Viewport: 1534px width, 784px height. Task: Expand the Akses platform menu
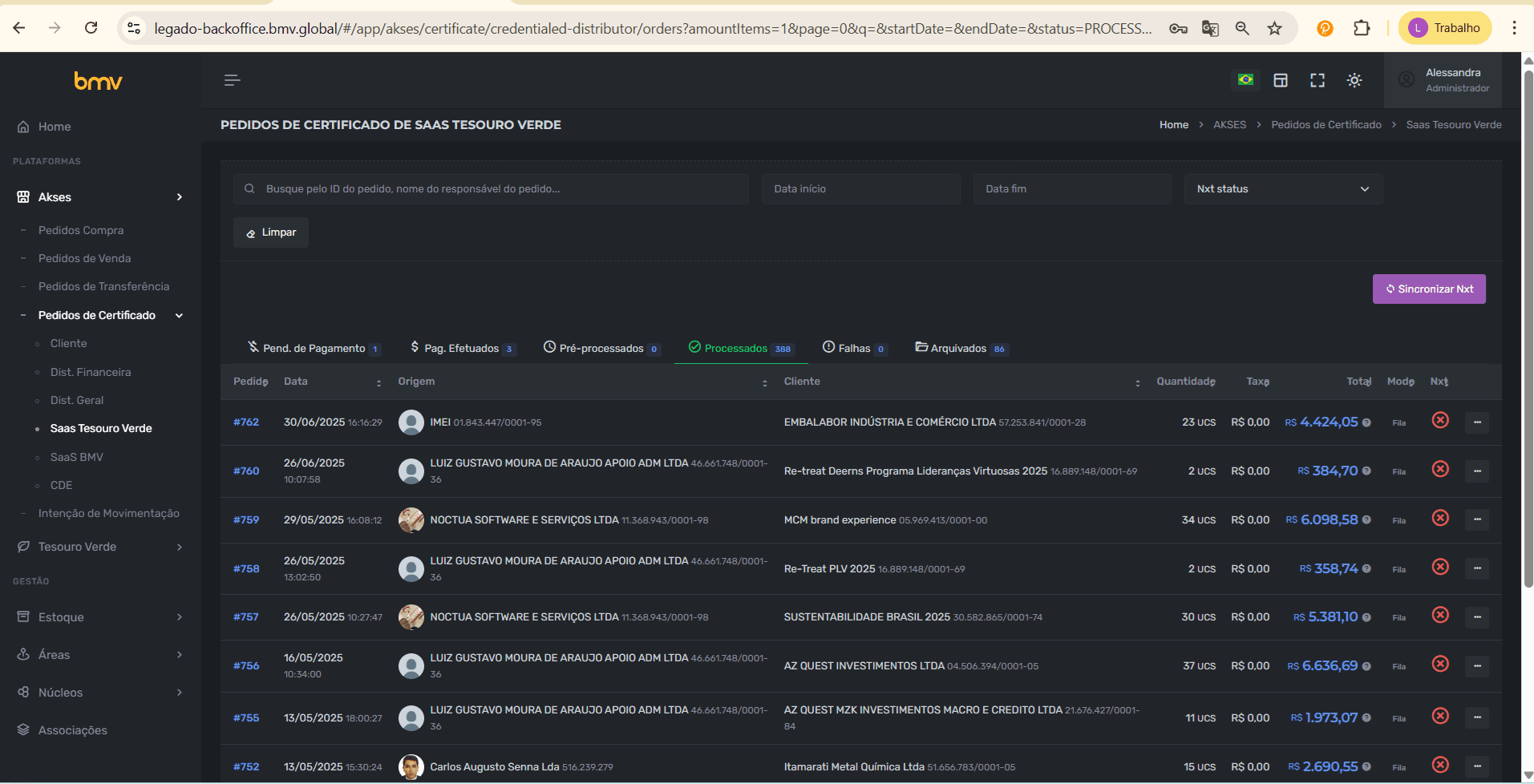coord(100,197)
